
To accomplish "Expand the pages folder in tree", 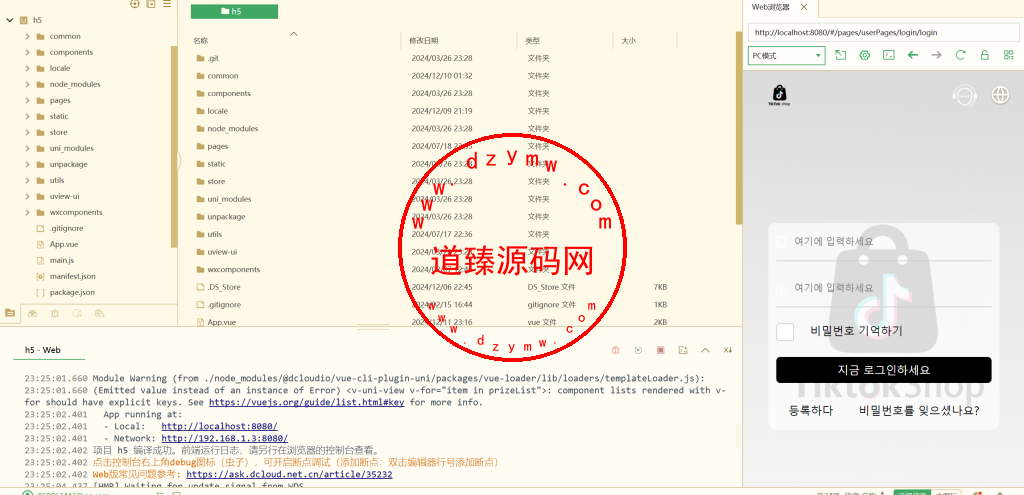I will tap(27, 100).
